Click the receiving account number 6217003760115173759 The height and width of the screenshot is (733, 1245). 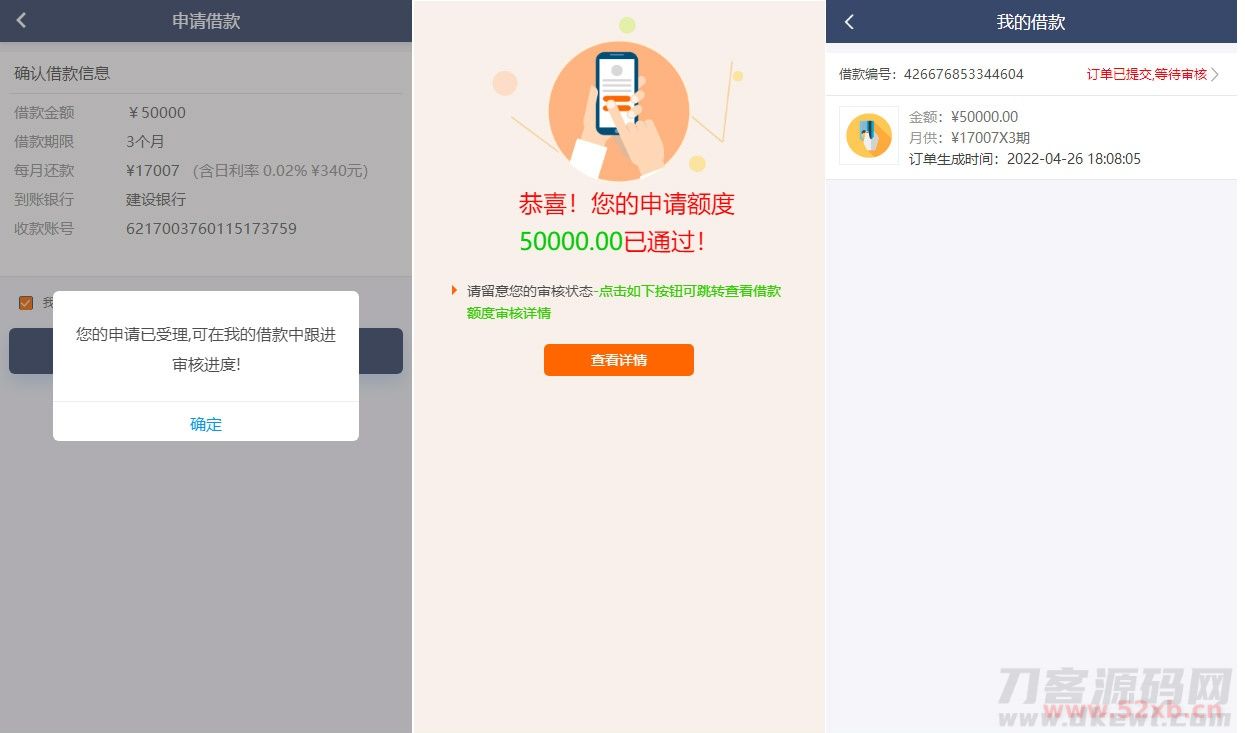(211, 228)
